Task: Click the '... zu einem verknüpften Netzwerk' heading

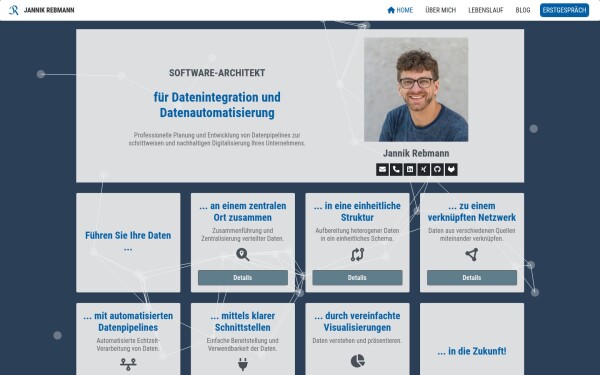Action: tap(472, 212)
